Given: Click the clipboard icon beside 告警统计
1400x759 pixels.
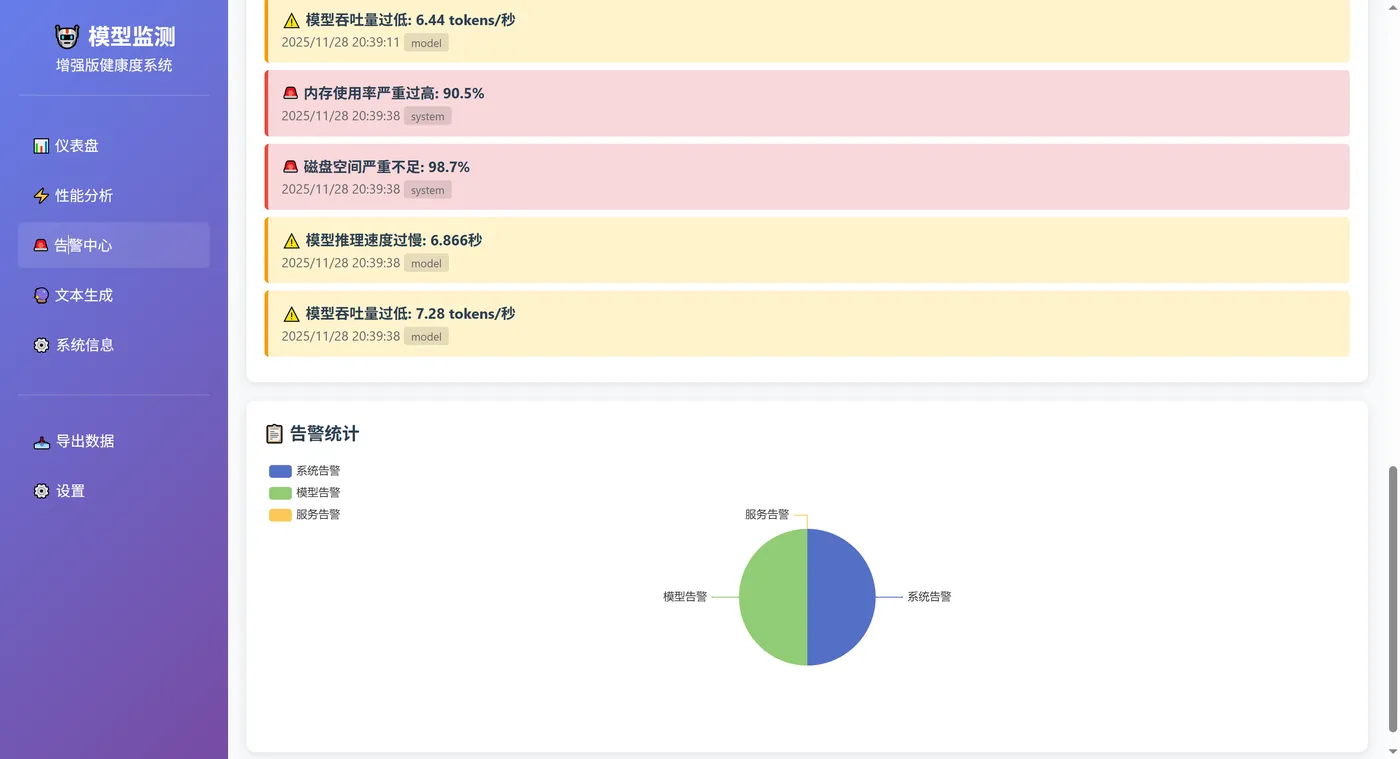Looking at the screenshot, I should point(274,433).
